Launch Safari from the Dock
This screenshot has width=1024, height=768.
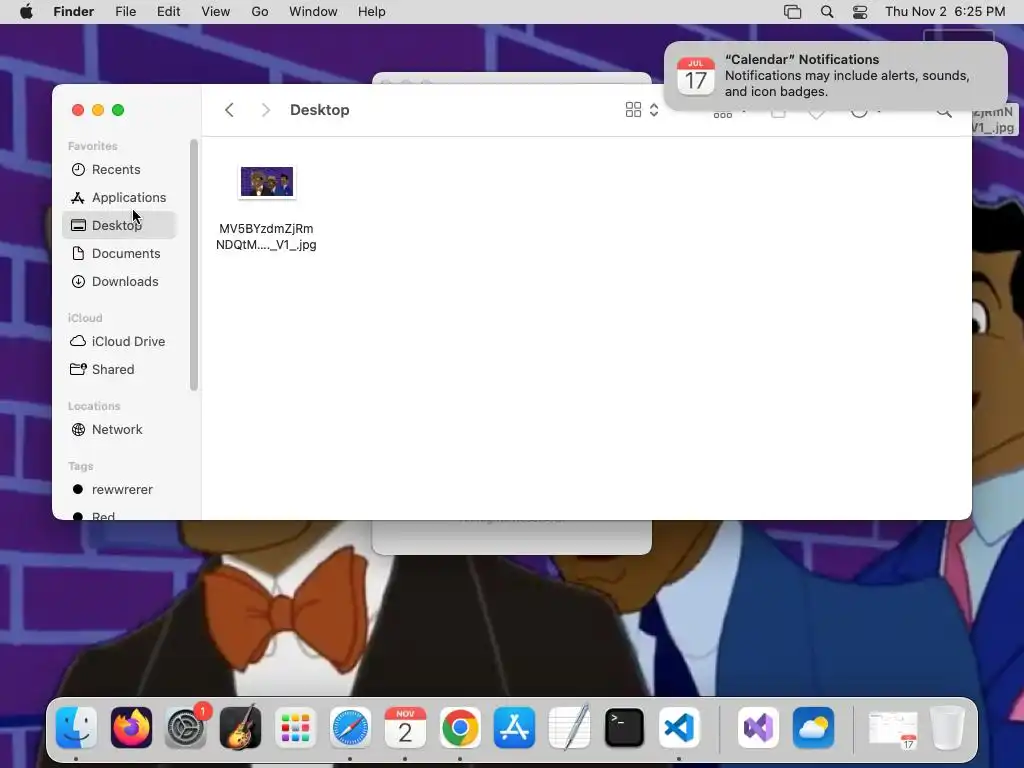(350, 728)
